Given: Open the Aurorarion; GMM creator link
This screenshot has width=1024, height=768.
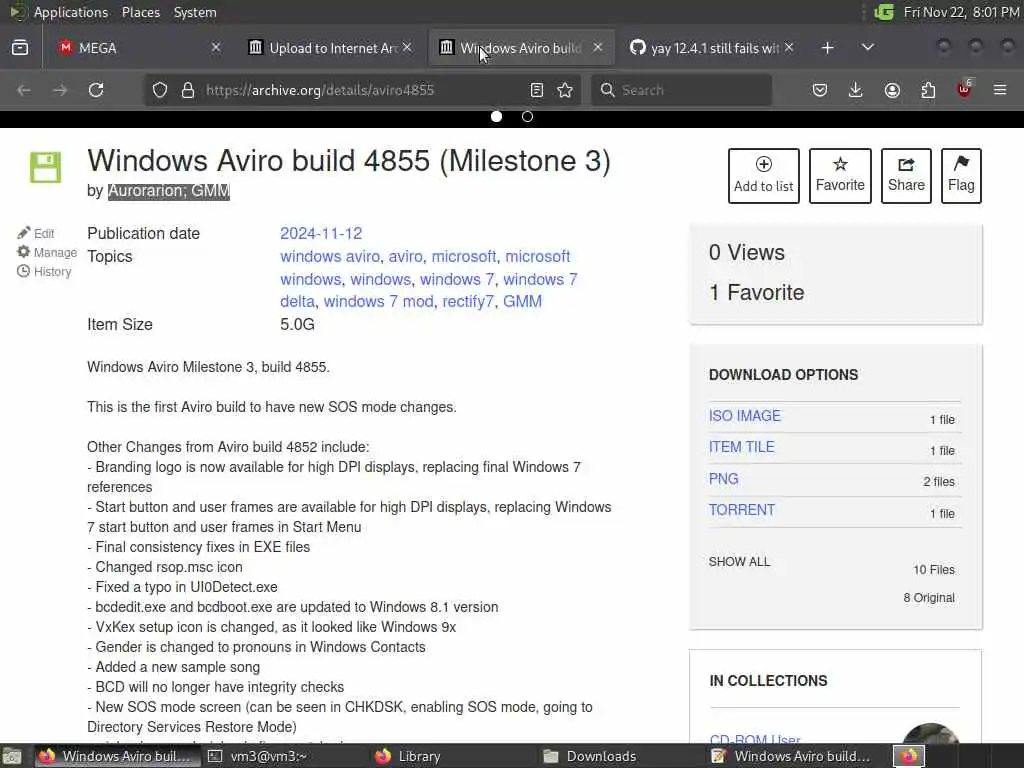Looking at the screenshot, I should [168, 191].
